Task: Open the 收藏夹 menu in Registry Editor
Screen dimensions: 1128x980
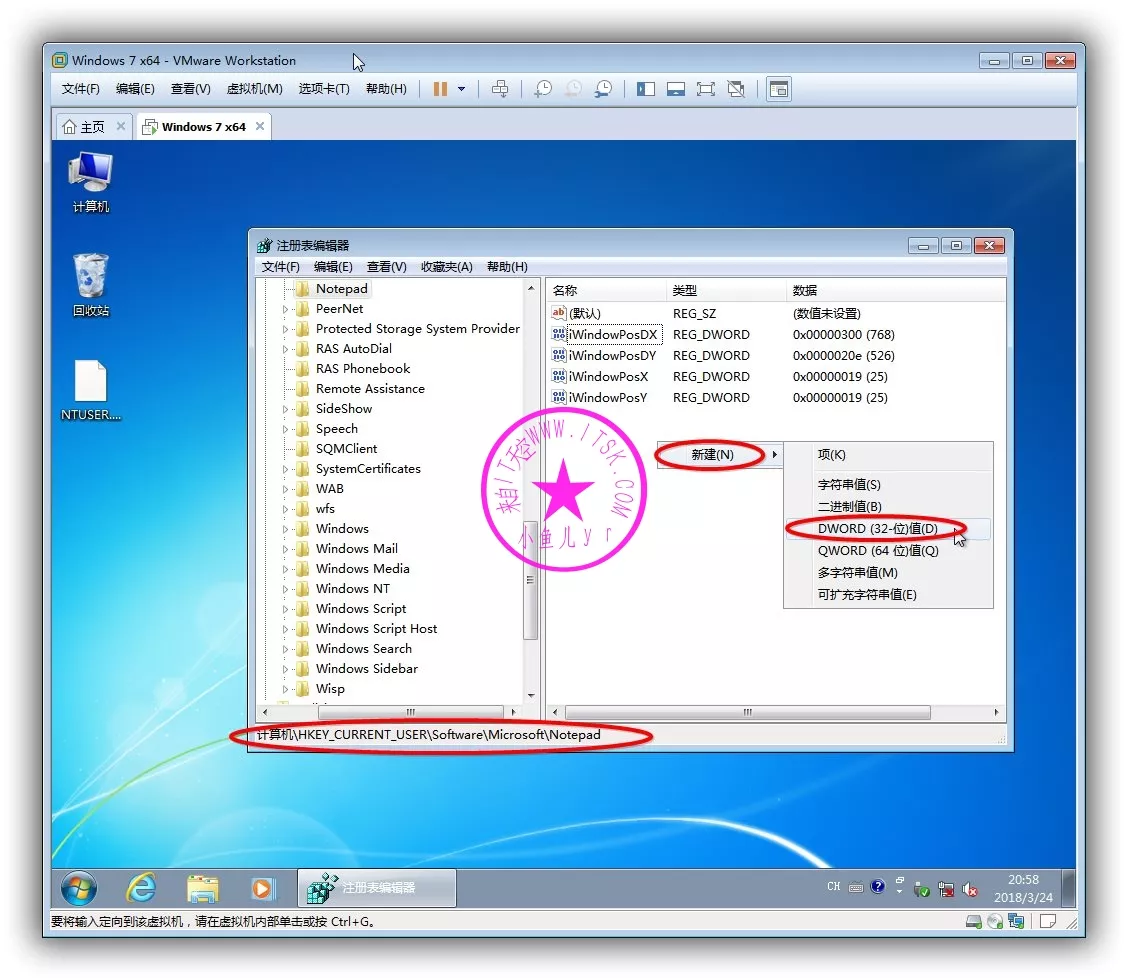Action: (446, 267)
